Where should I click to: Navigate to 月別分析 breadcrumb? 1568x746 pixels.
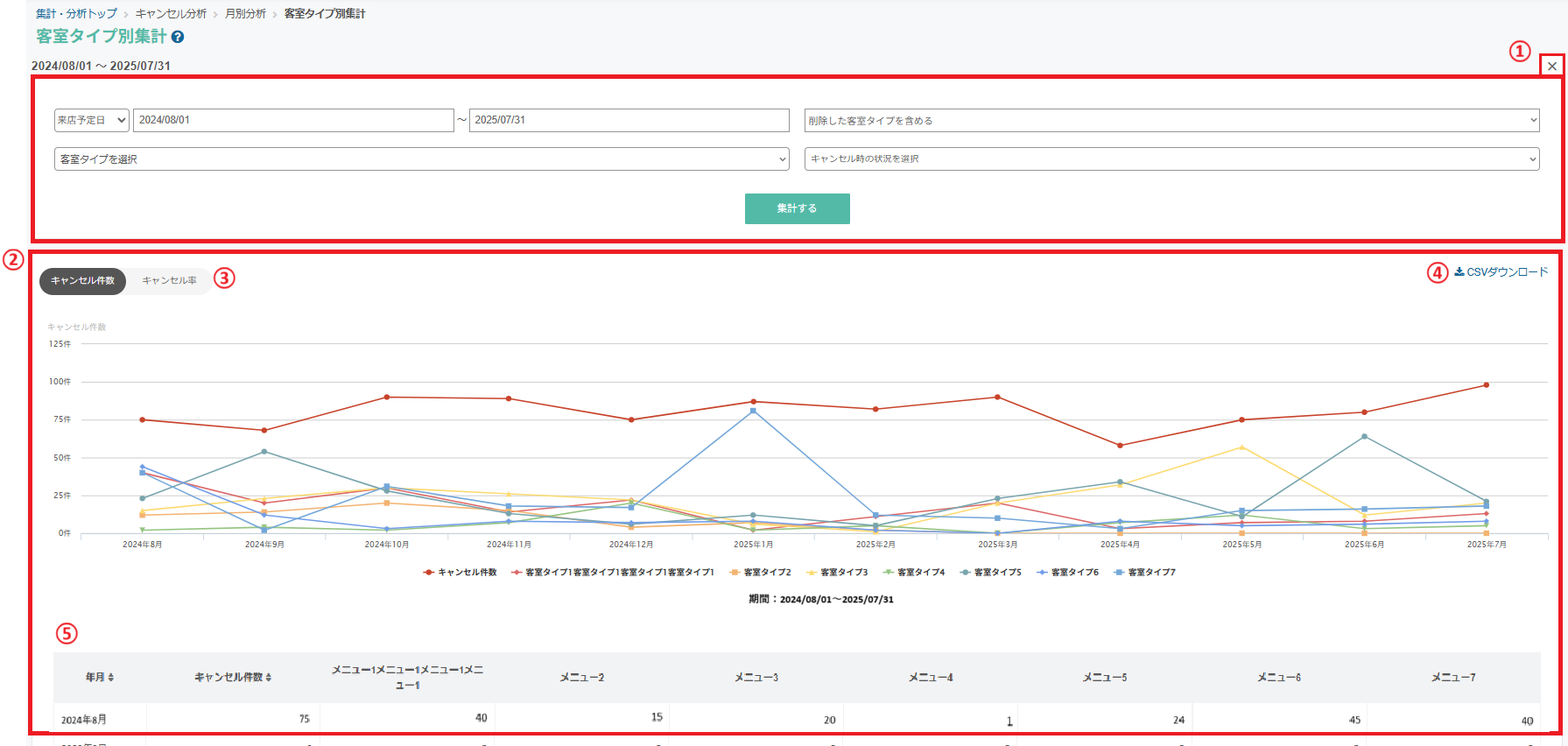245,14
